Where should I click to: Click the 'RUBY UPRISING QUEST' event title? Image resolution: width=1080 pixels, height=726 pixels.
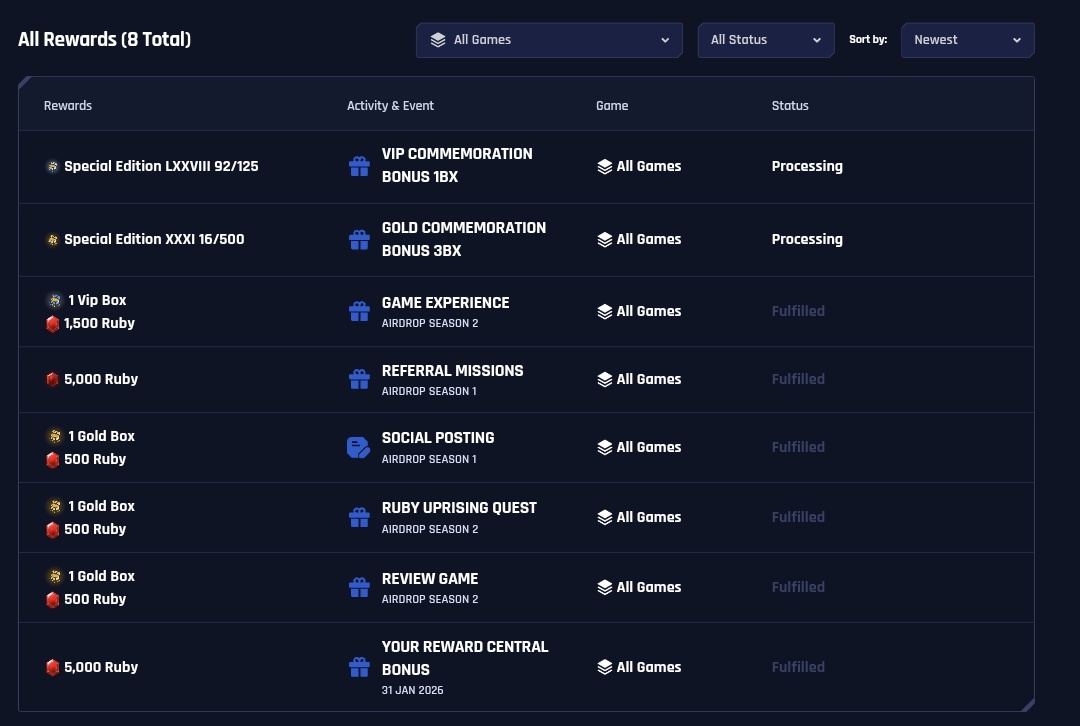[459, 508]
